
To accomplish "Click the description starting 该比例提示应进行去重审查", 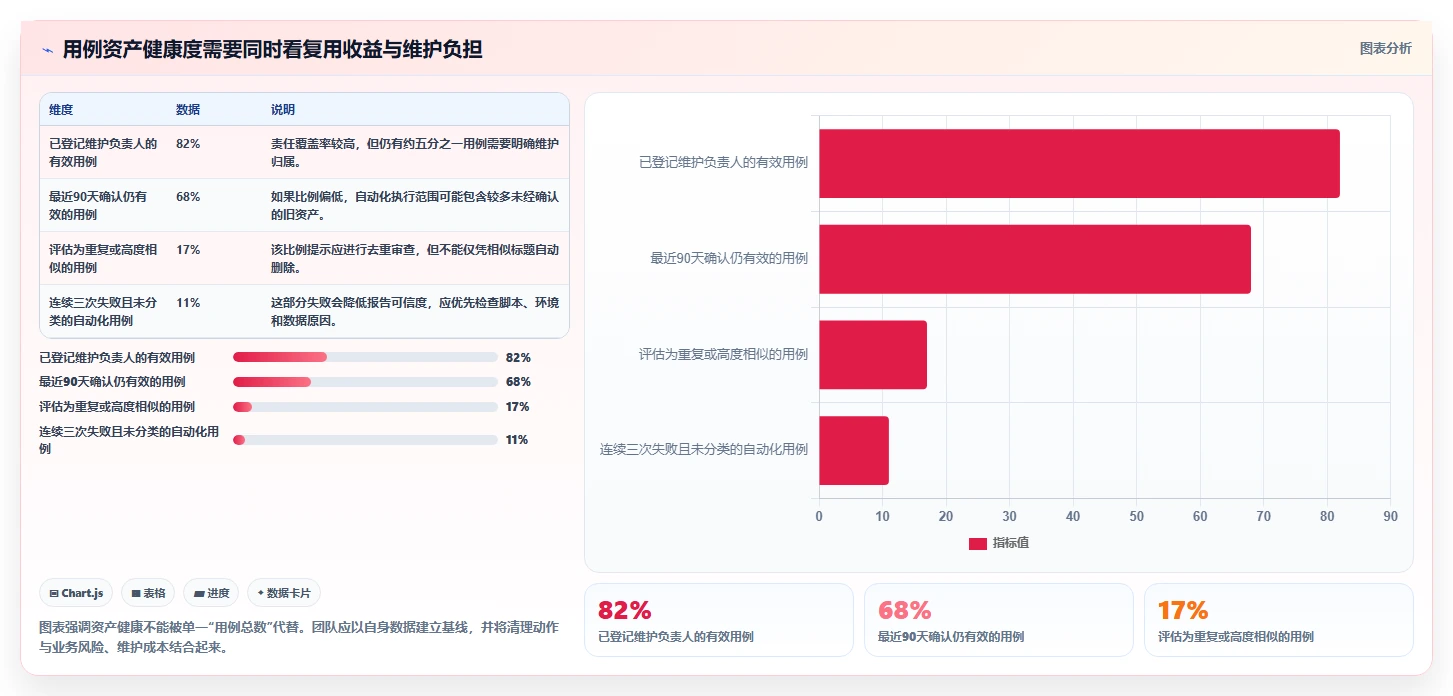I will pyautogui.click(x=415, y=258).
